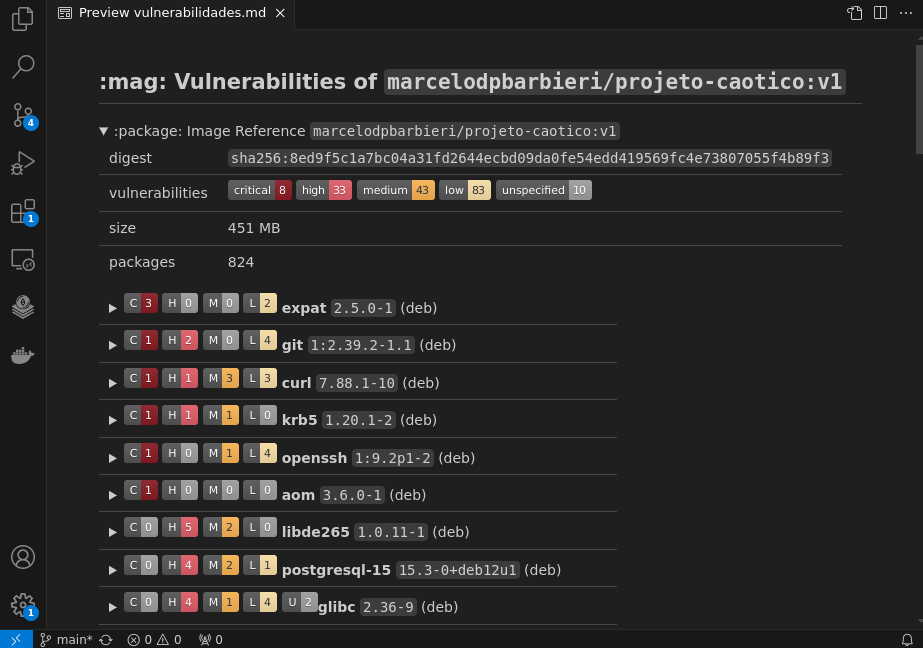Viewport: 923px width, 648px height.
Task: Click the main* branch in status bar
Action: click(66, 640)
